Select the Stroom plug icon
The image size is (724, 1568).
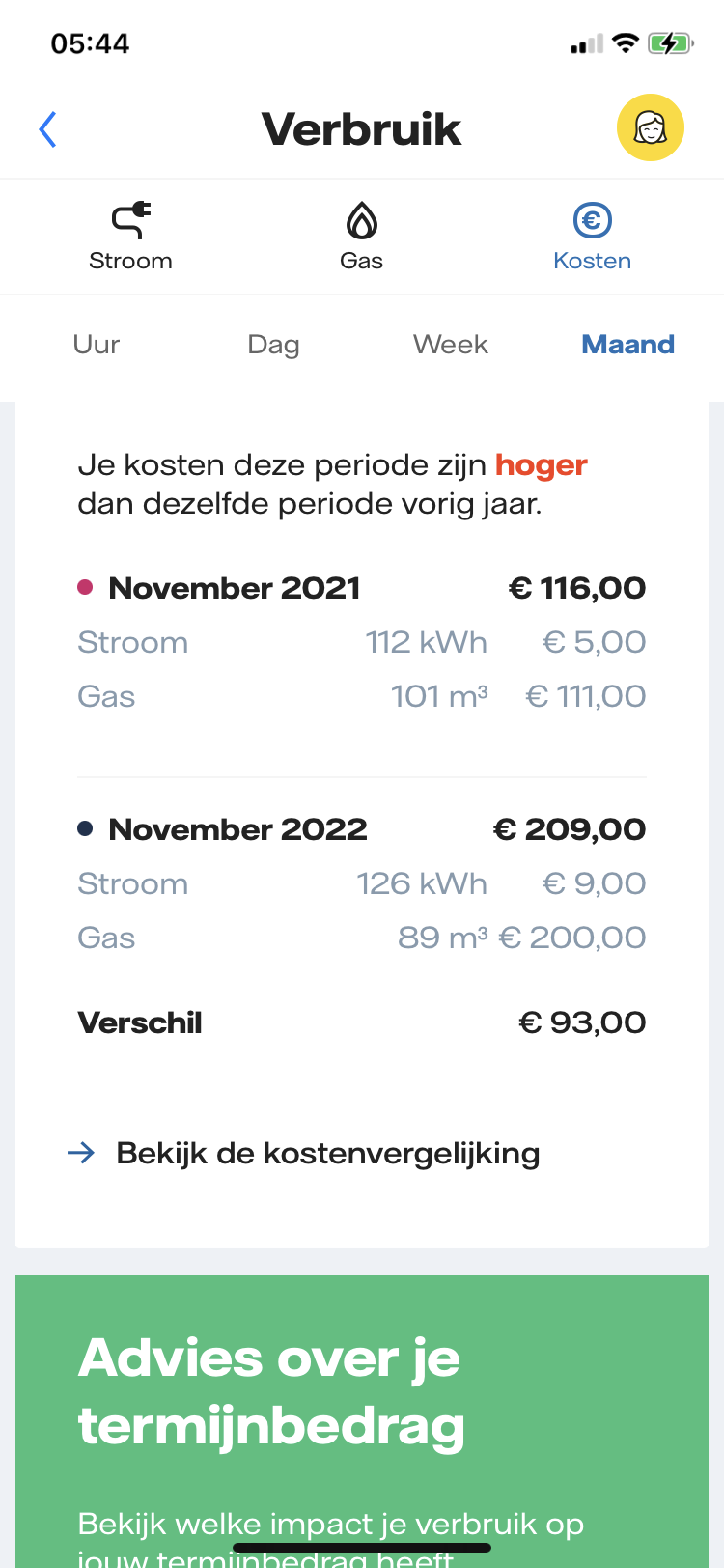(130, 220)
